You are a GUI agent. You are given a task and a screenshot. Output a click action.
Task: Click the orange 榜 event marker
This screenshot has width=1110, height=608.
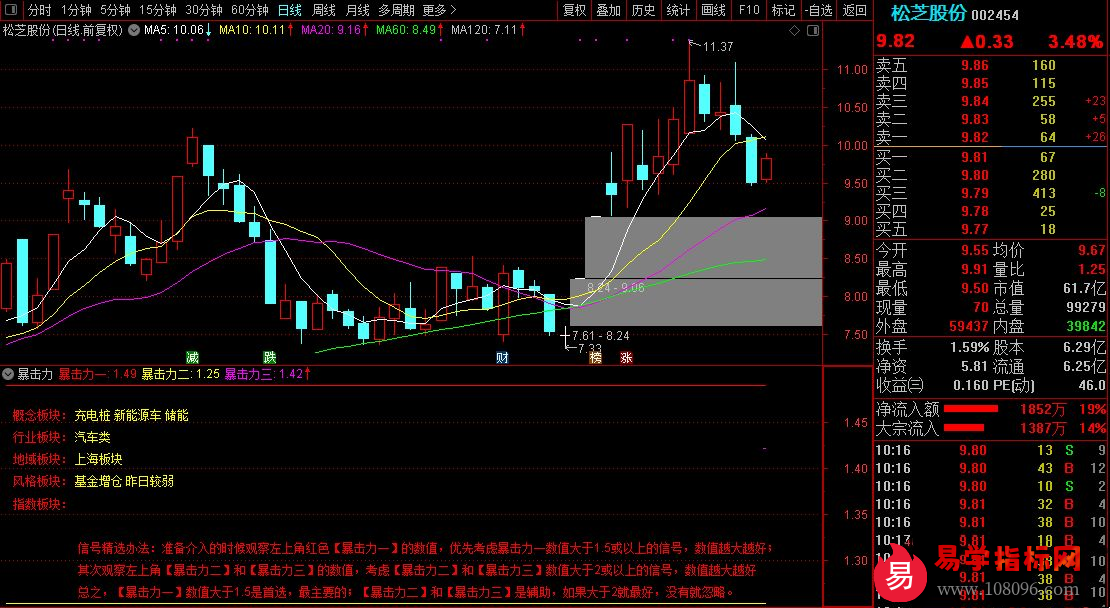pyautogui.click(x=595, y=357)
